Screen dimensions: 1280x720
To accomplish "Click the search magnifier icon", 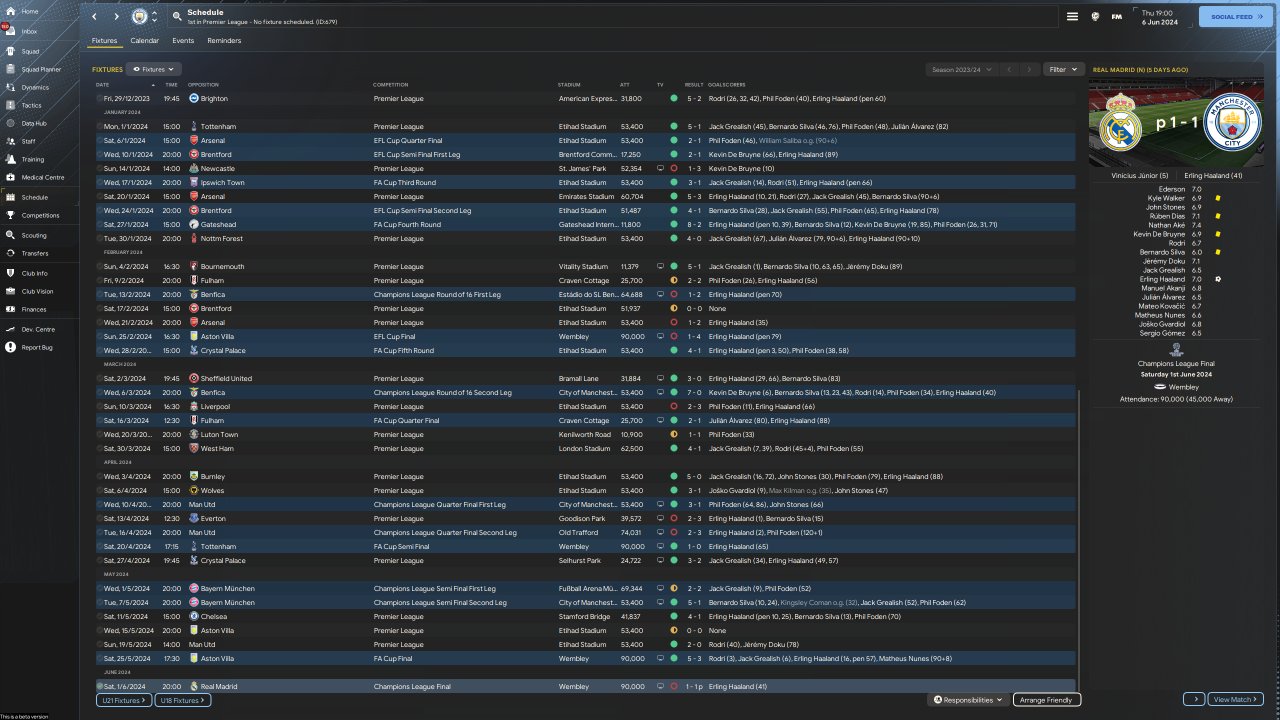I will [x=177, y=17].
